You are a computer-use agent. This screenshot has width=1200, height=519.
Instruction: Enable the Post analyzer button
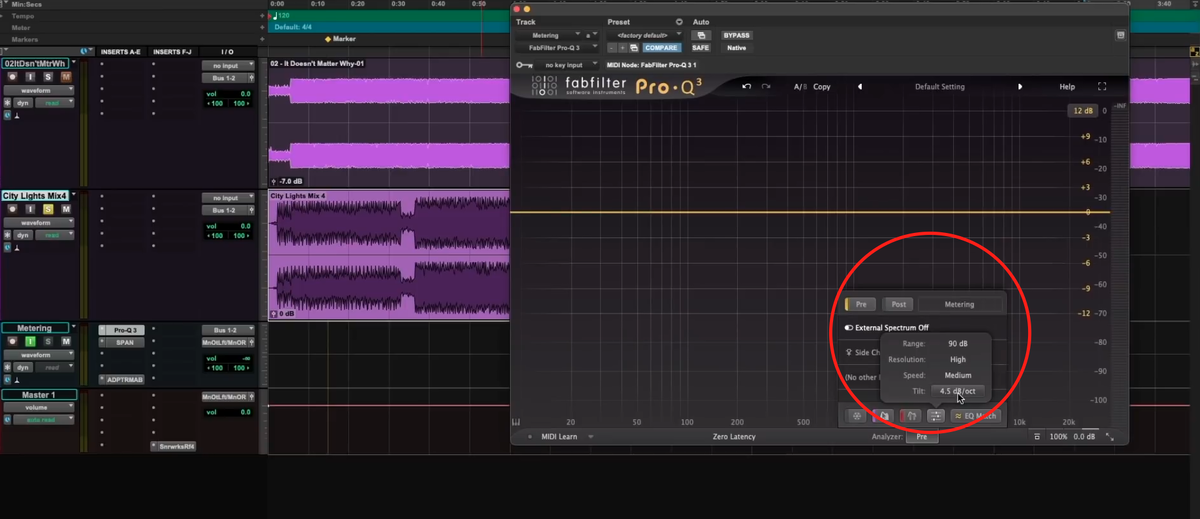tap(898, 304)
